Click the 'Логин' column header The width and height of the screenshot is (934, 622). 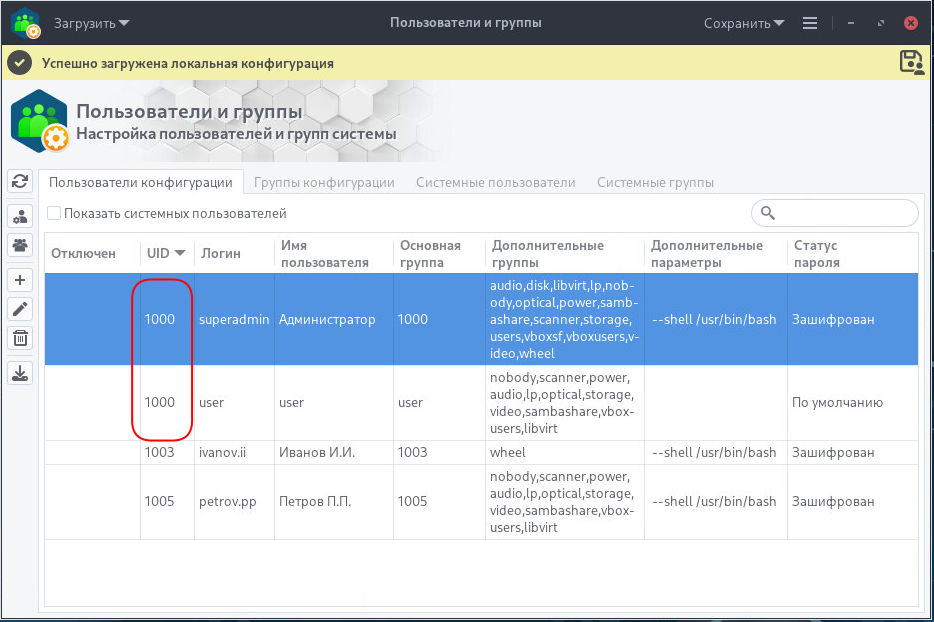(221, 253)
